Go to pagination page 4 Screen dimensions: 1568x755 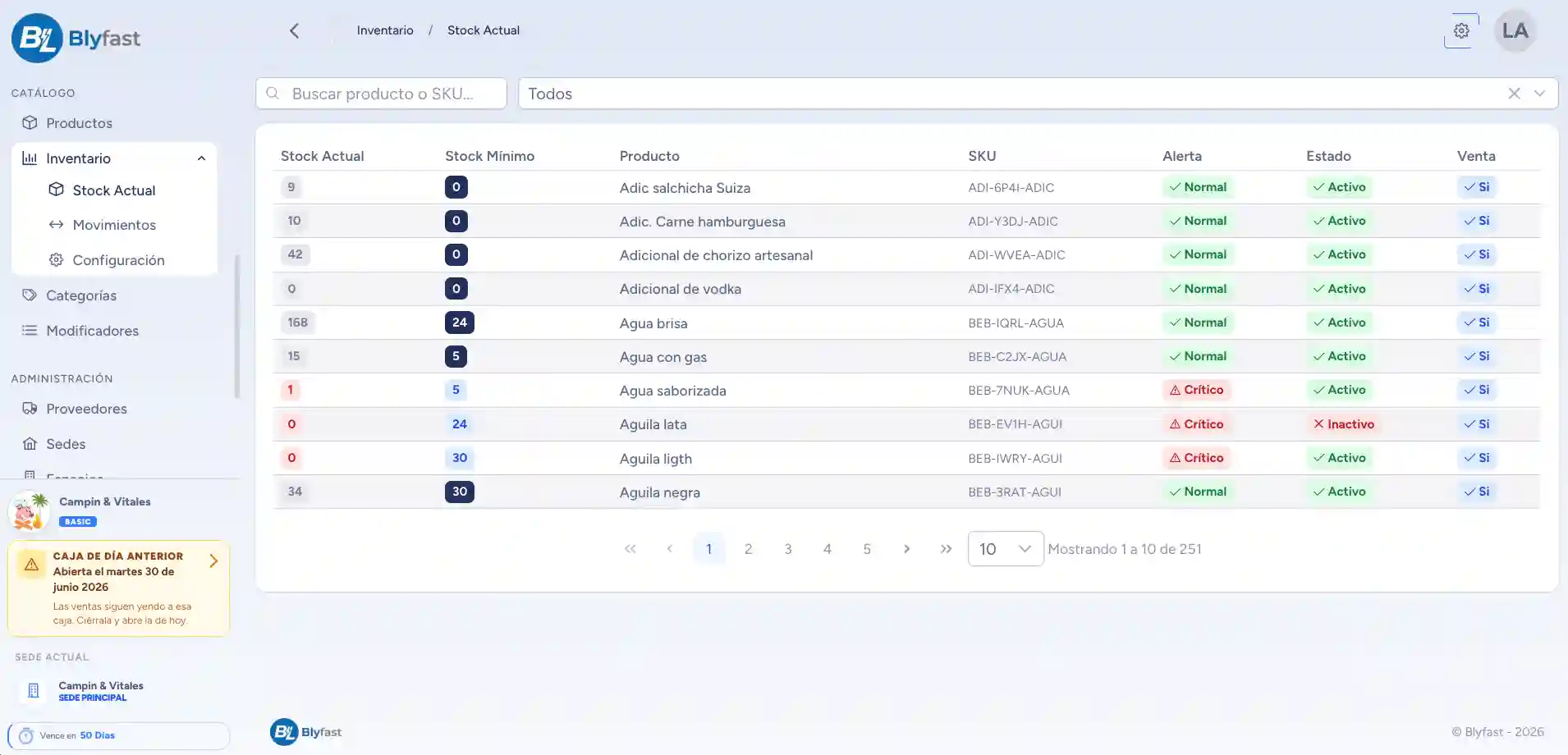pos(828,549)
